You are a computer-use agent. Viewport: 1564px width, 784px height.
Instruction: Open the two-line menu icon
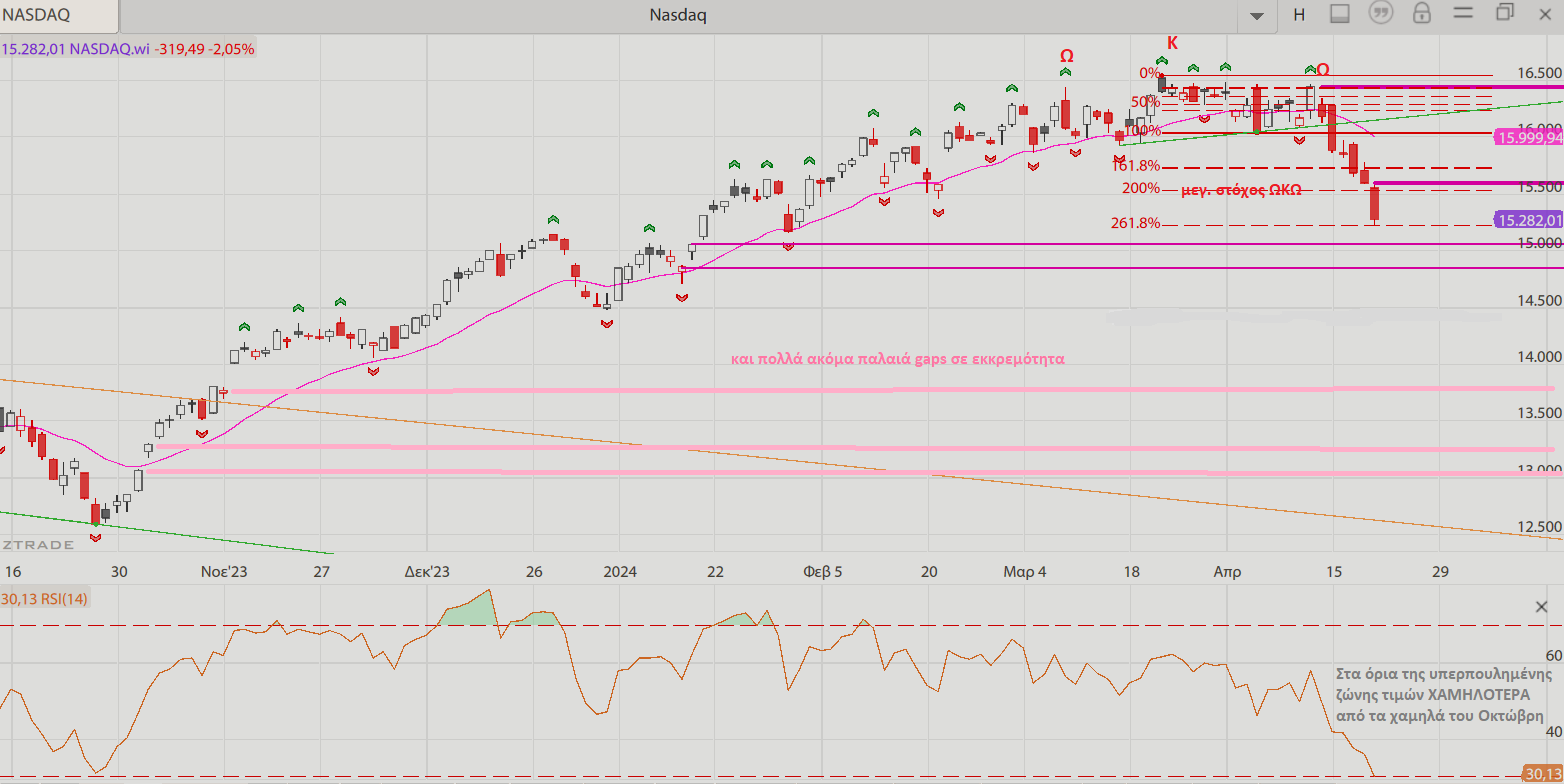[x=1463, y=14]
